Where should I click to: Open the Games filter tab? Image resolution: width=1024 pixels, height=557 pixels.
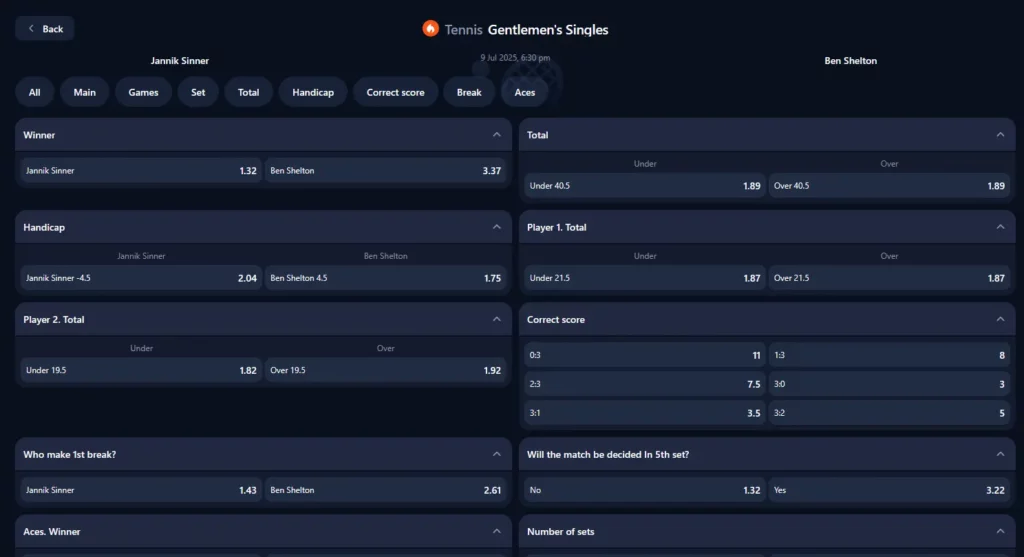click(143, 92)
